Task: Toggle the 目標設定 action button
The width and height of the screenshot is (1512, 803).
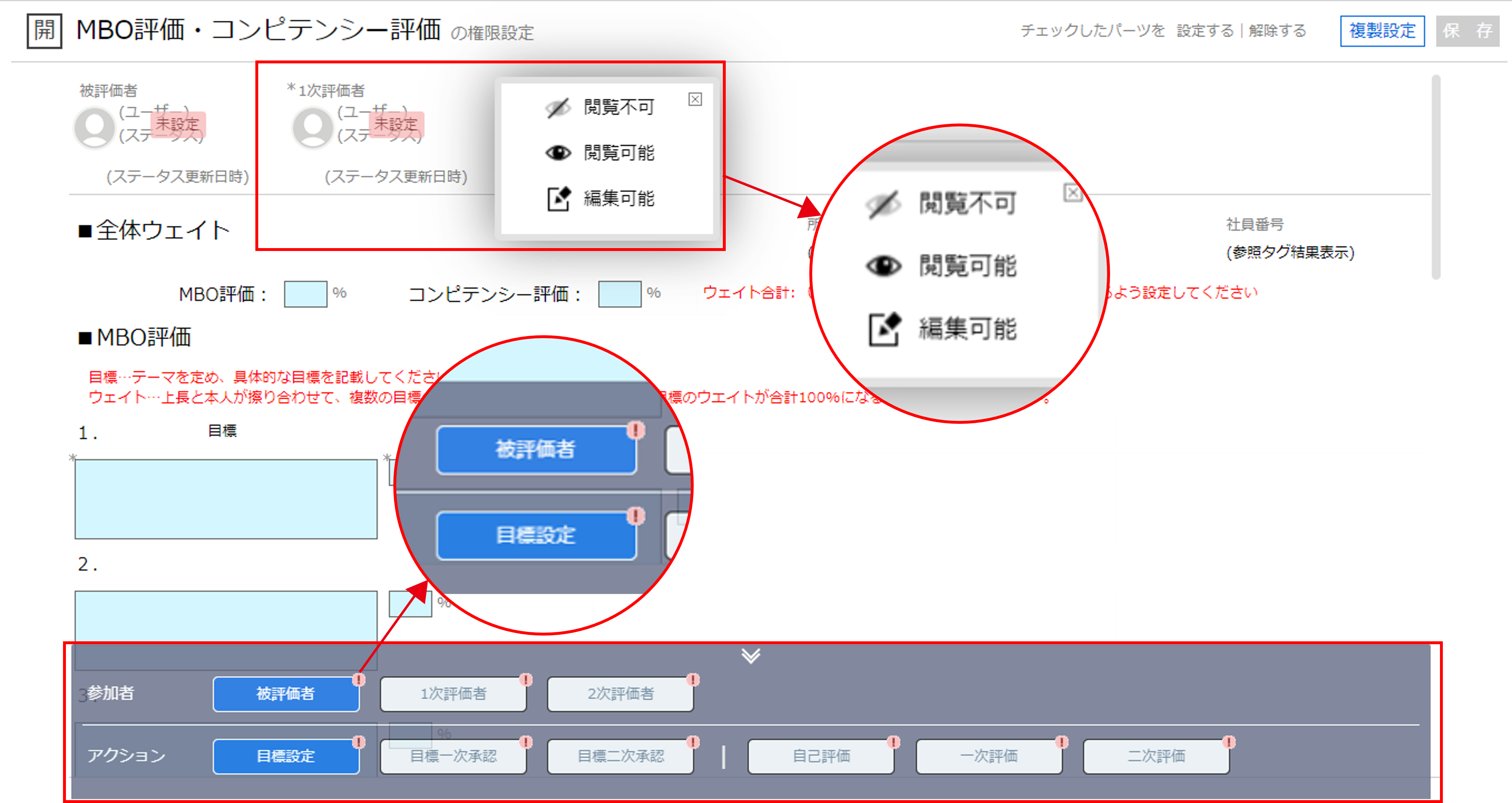Action: tap(286, 757)
